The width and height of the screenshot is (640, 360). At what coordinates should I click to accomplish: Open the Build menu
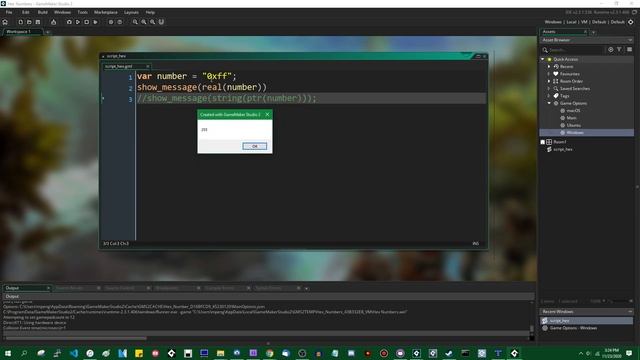click(42, 12)
